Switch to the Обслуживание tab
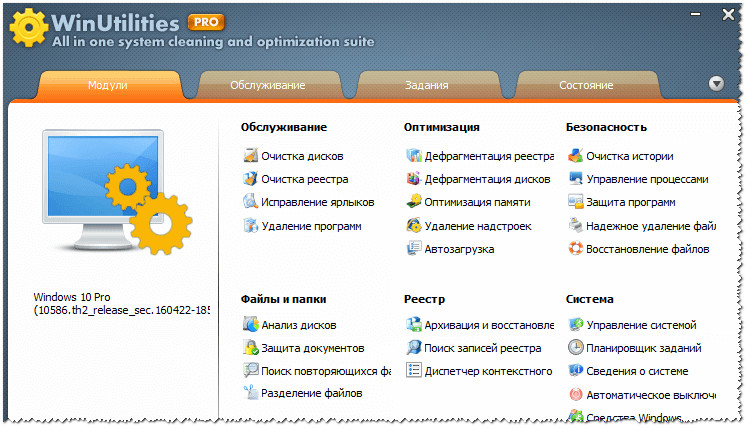 tap(268, 85)
